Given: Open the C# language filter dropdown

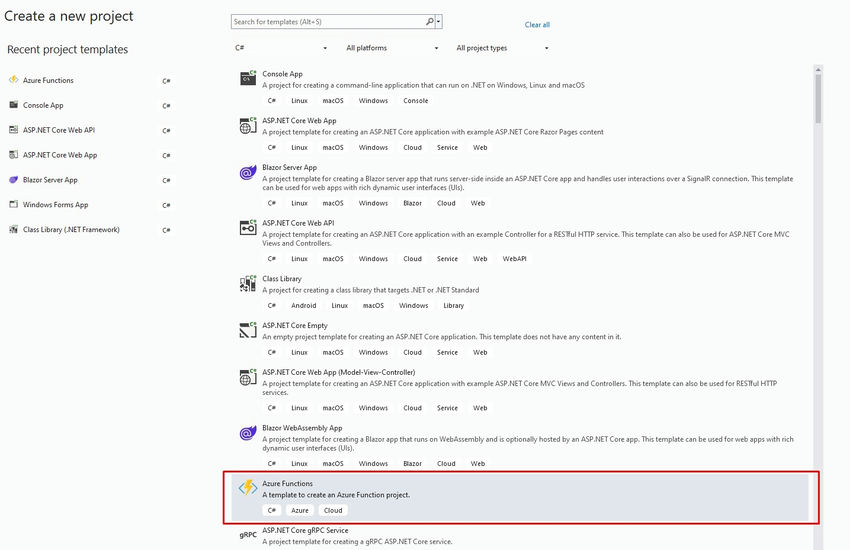Looking at the screenshot, I should tap(280, 48).
